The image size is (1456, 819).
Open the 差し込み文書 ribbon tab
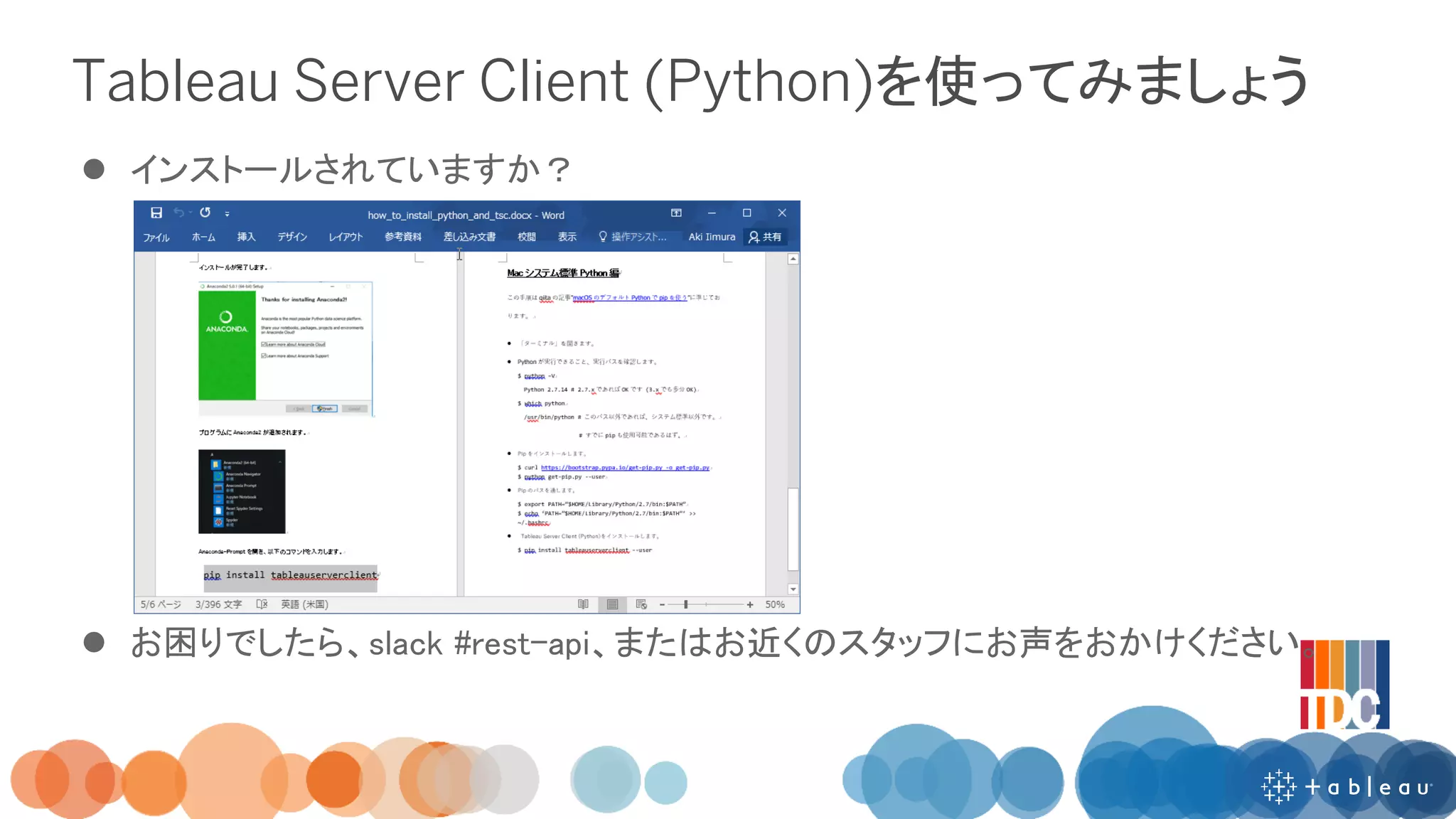(x=469, y=237)
